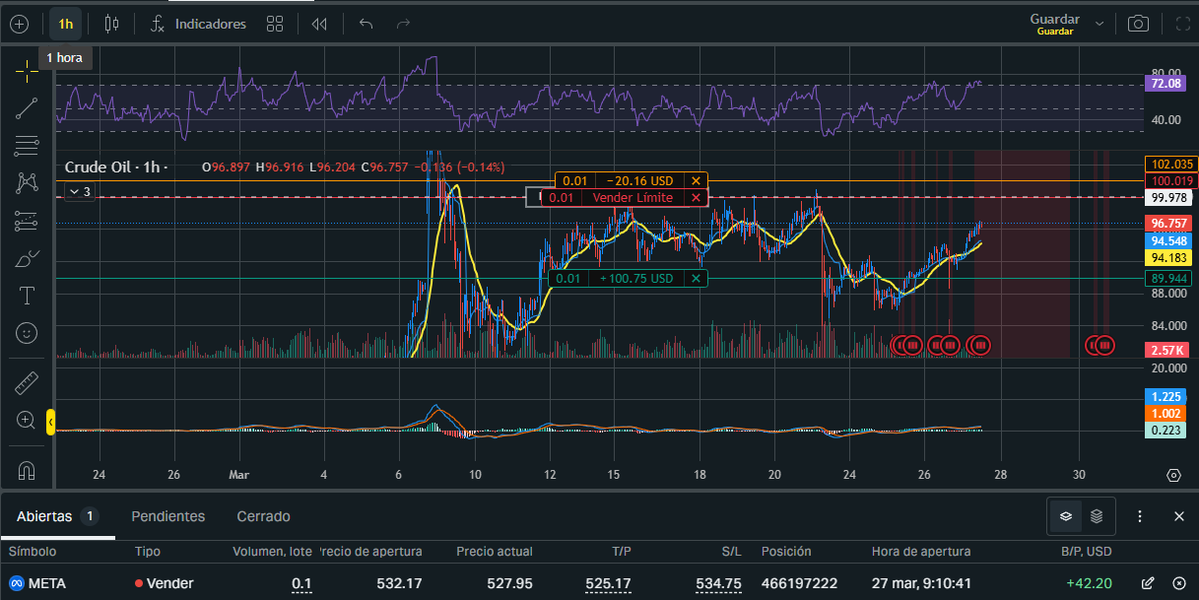1199x600 pixels.
Task: Click the 99.978 price axis label
Action: click(x=1168, y=198)
